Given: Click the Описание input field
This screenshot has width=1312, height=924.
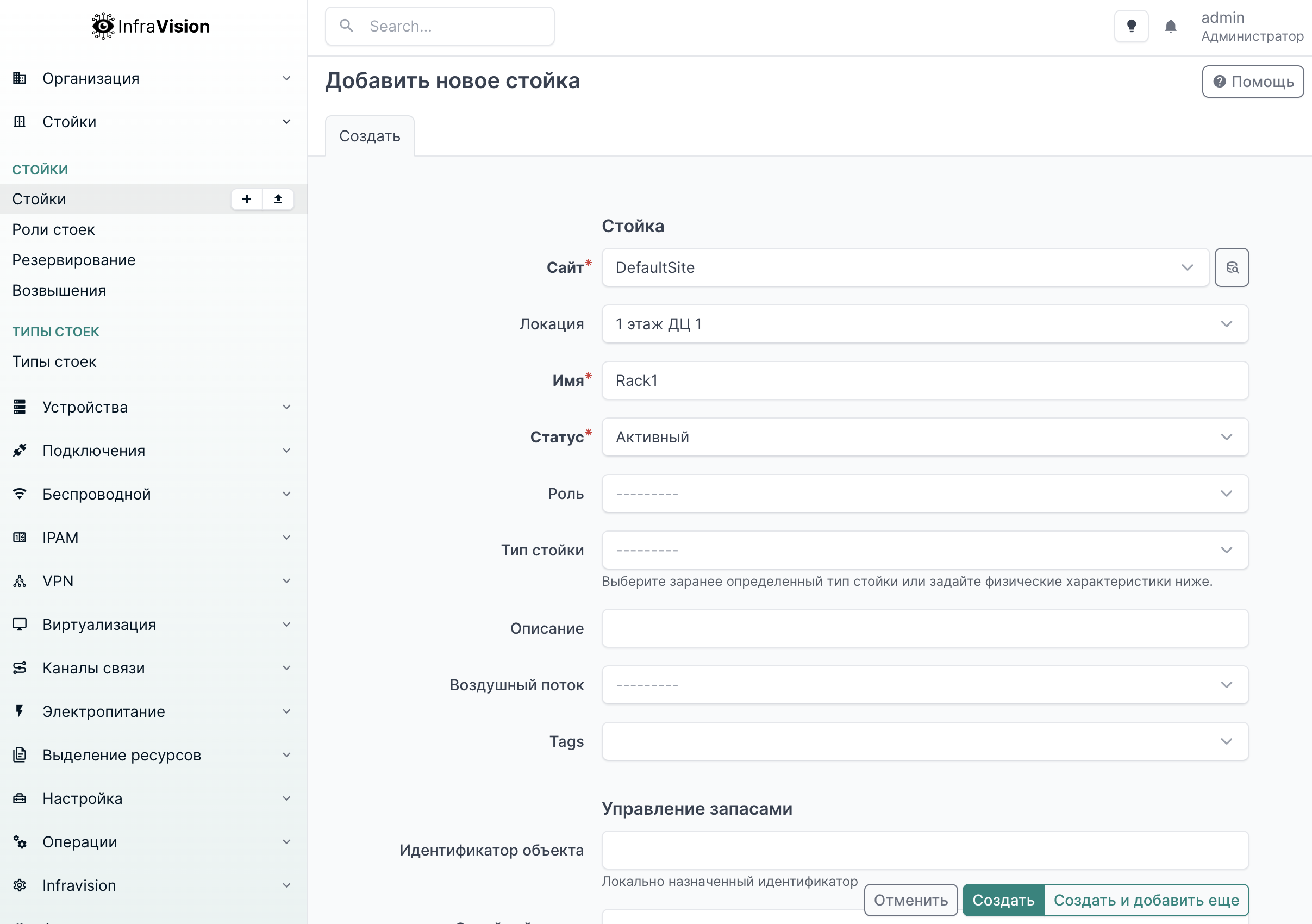Looking at the screenshot, I should click(x=924, y=628).
